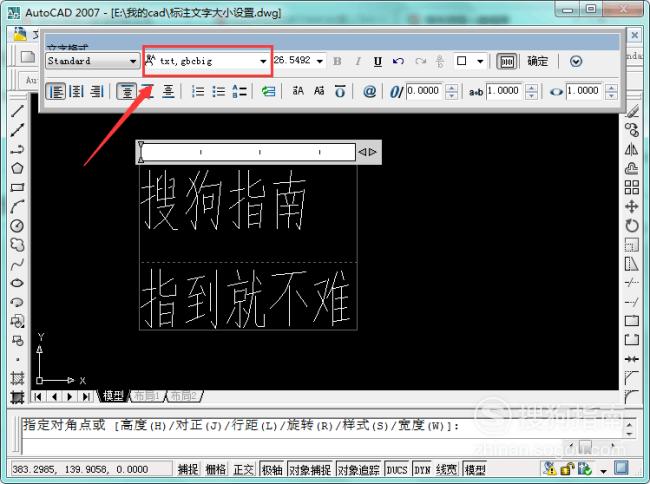Select the Offset modify tool
Viewport: 650px width, 484px height.
point(631,168)
